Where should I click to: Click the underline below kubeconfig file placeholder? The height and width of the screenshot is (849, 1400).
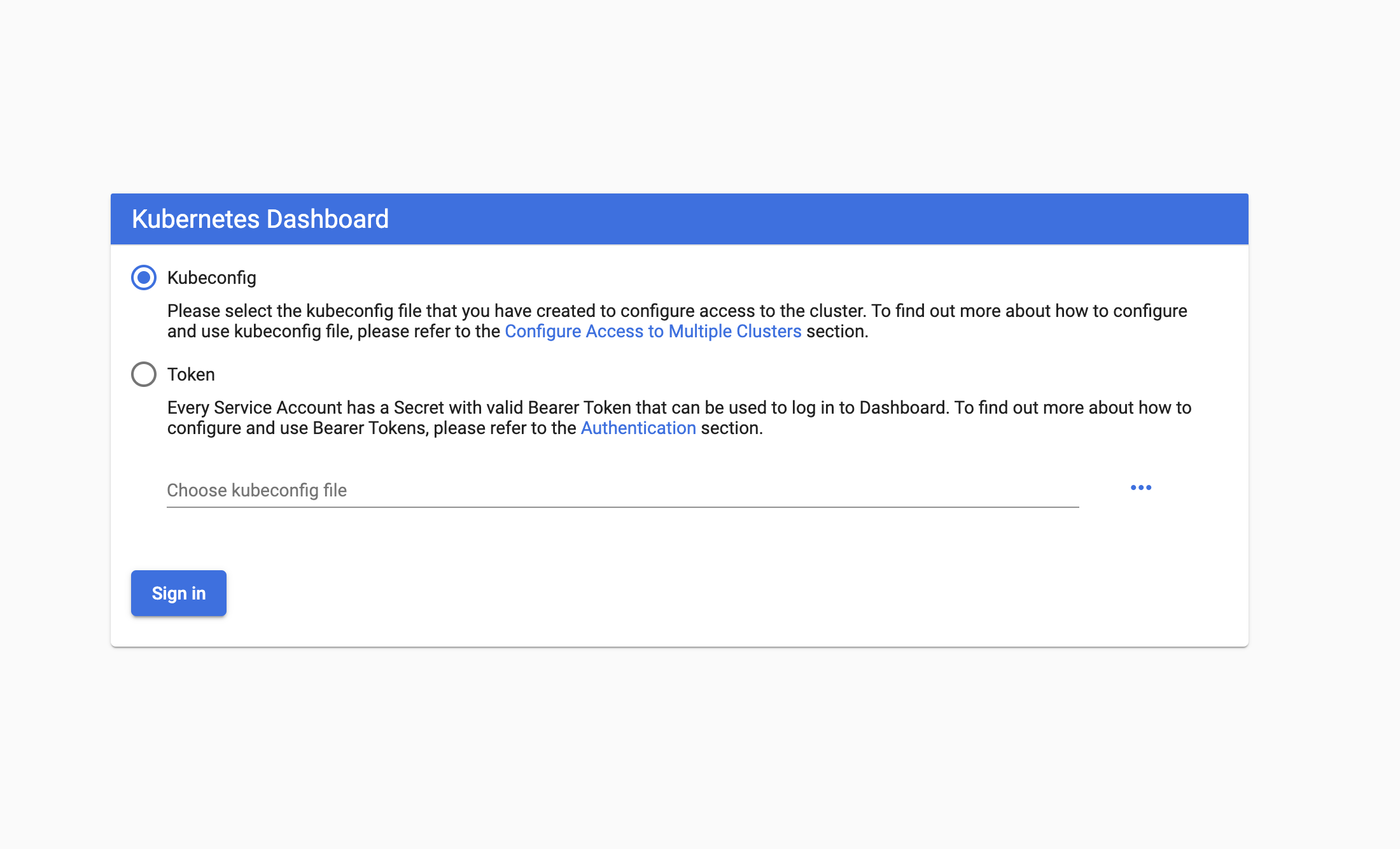tap(622, 507)
